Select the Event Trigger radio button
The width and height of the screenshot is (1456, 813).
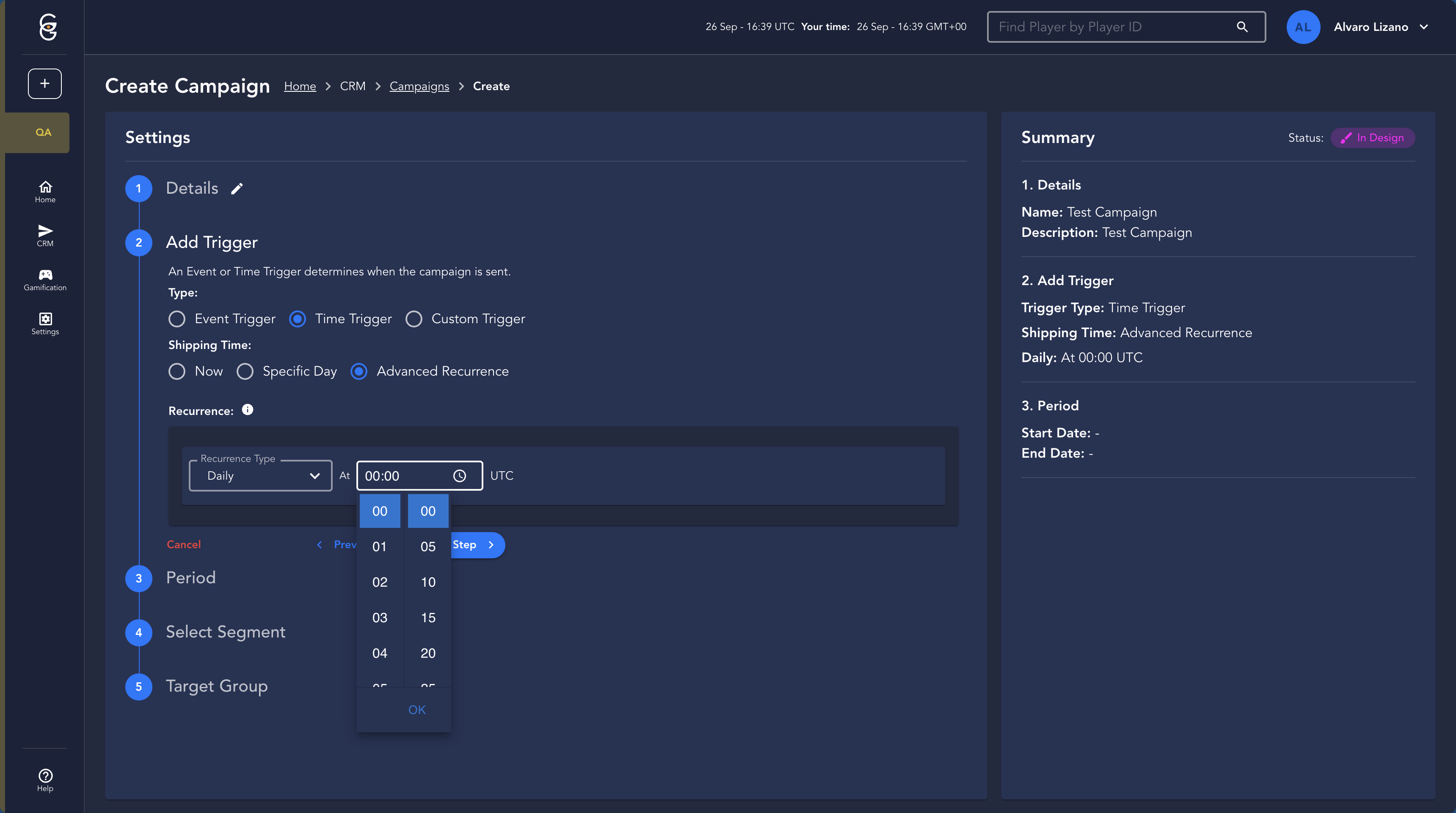click(x=177, y=319)
